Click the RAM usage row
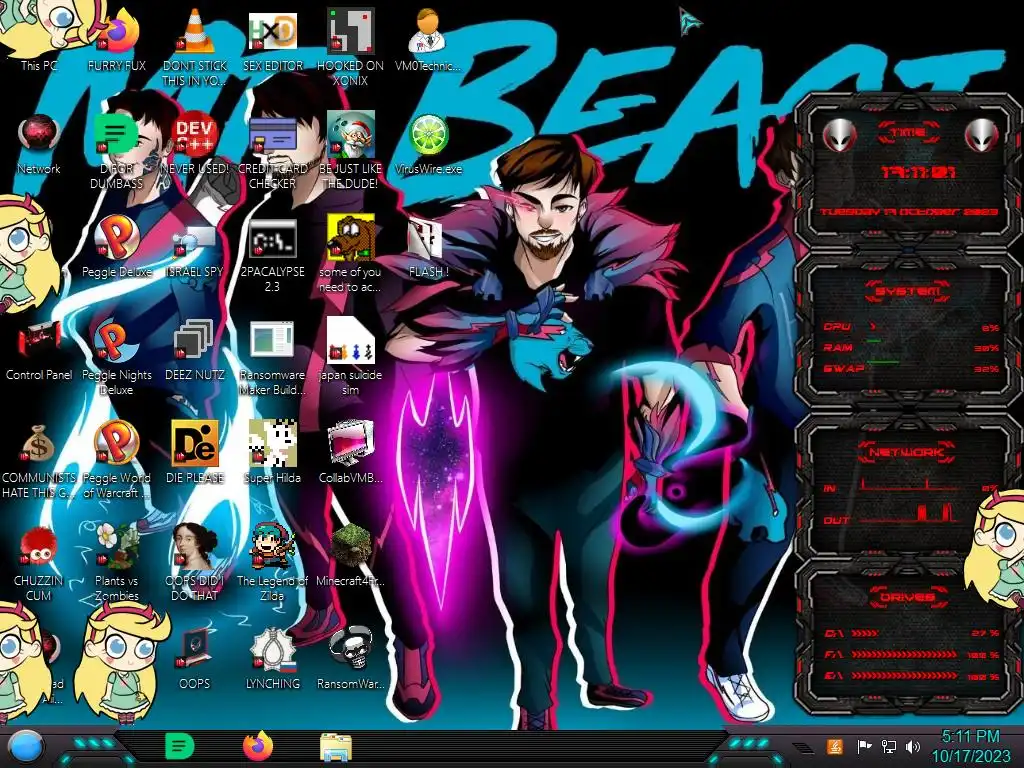 [x=911, y=347]
